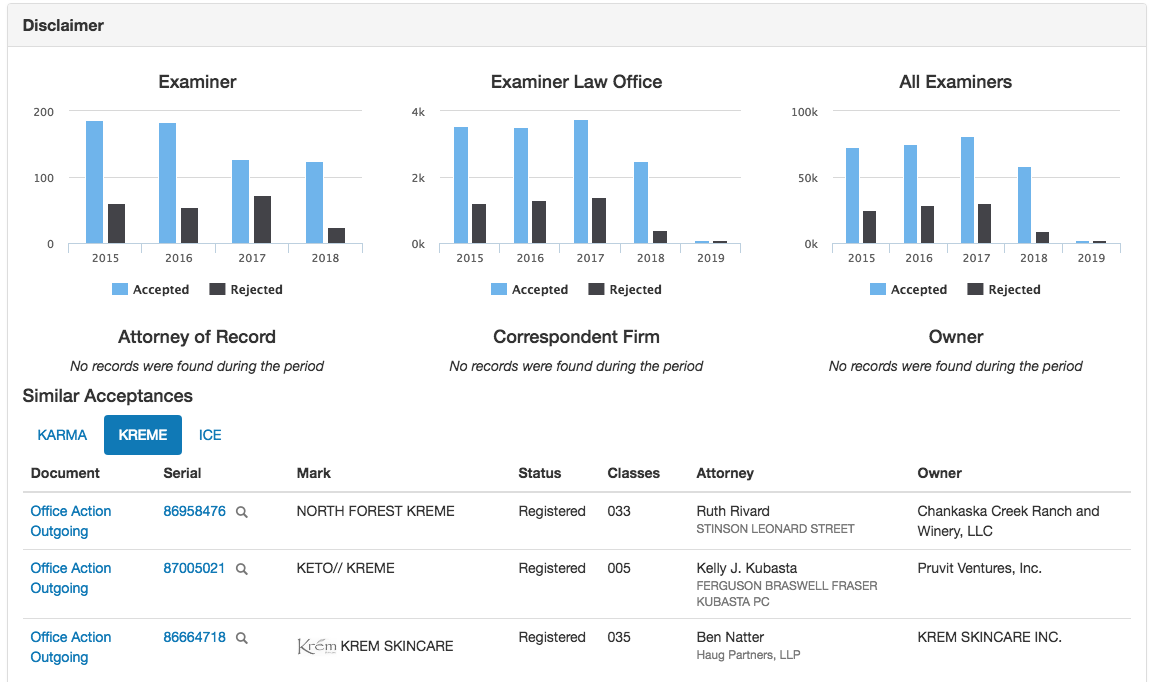Click magnifier icon next to serial 86958476

[x=241, y=512]
